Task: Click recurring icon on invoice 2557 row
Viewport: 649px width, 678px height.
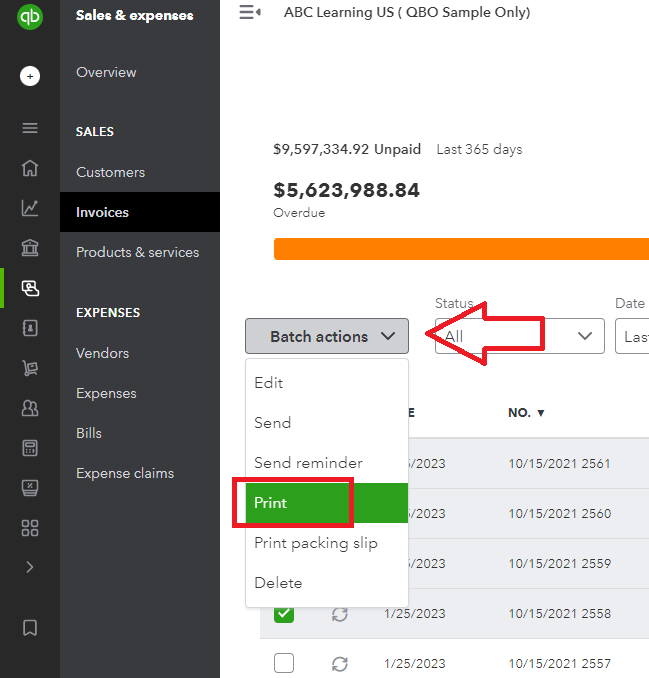Action: [340, 664]
